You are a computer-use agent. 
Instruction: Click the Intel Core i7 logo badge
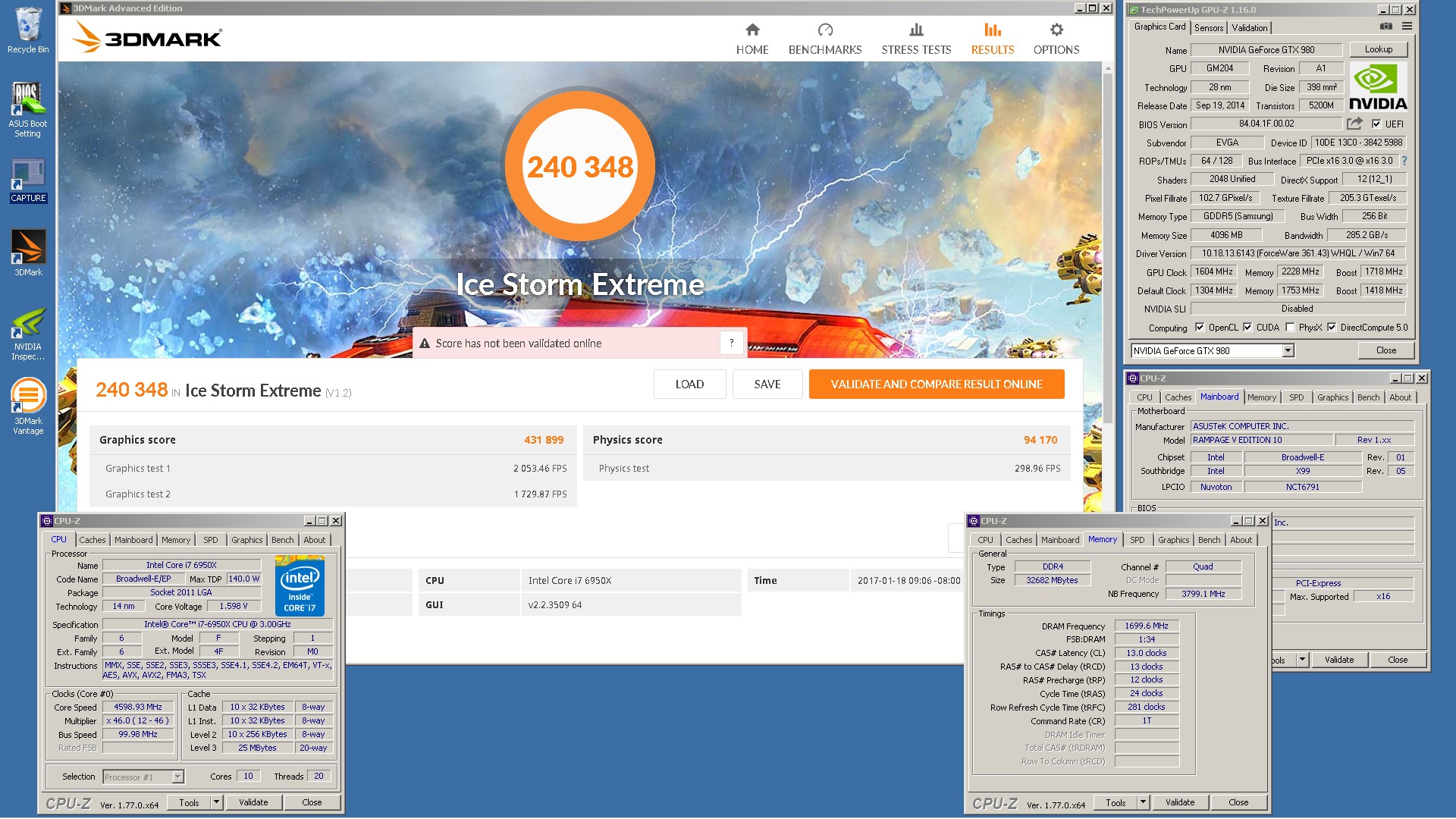300,585
